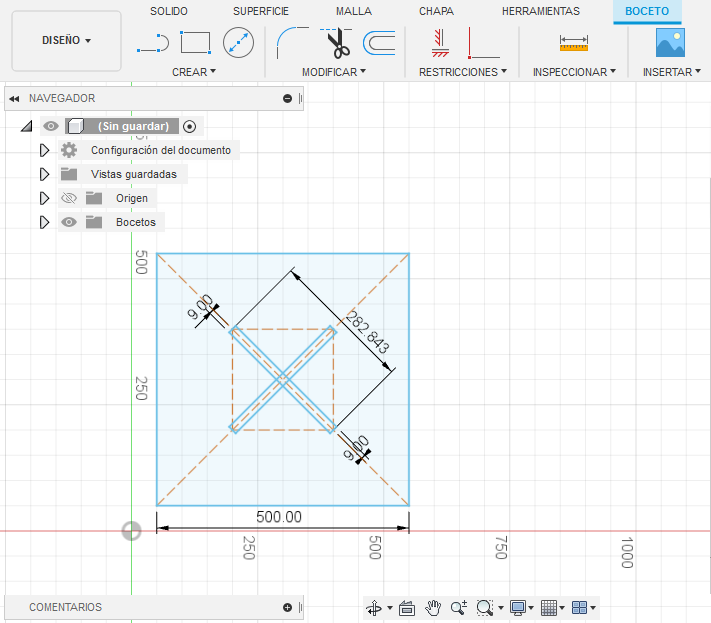Open the CREAR dropdown menu
The width and height of the screenshot is (711, 623).
click(x=194, y=72)
